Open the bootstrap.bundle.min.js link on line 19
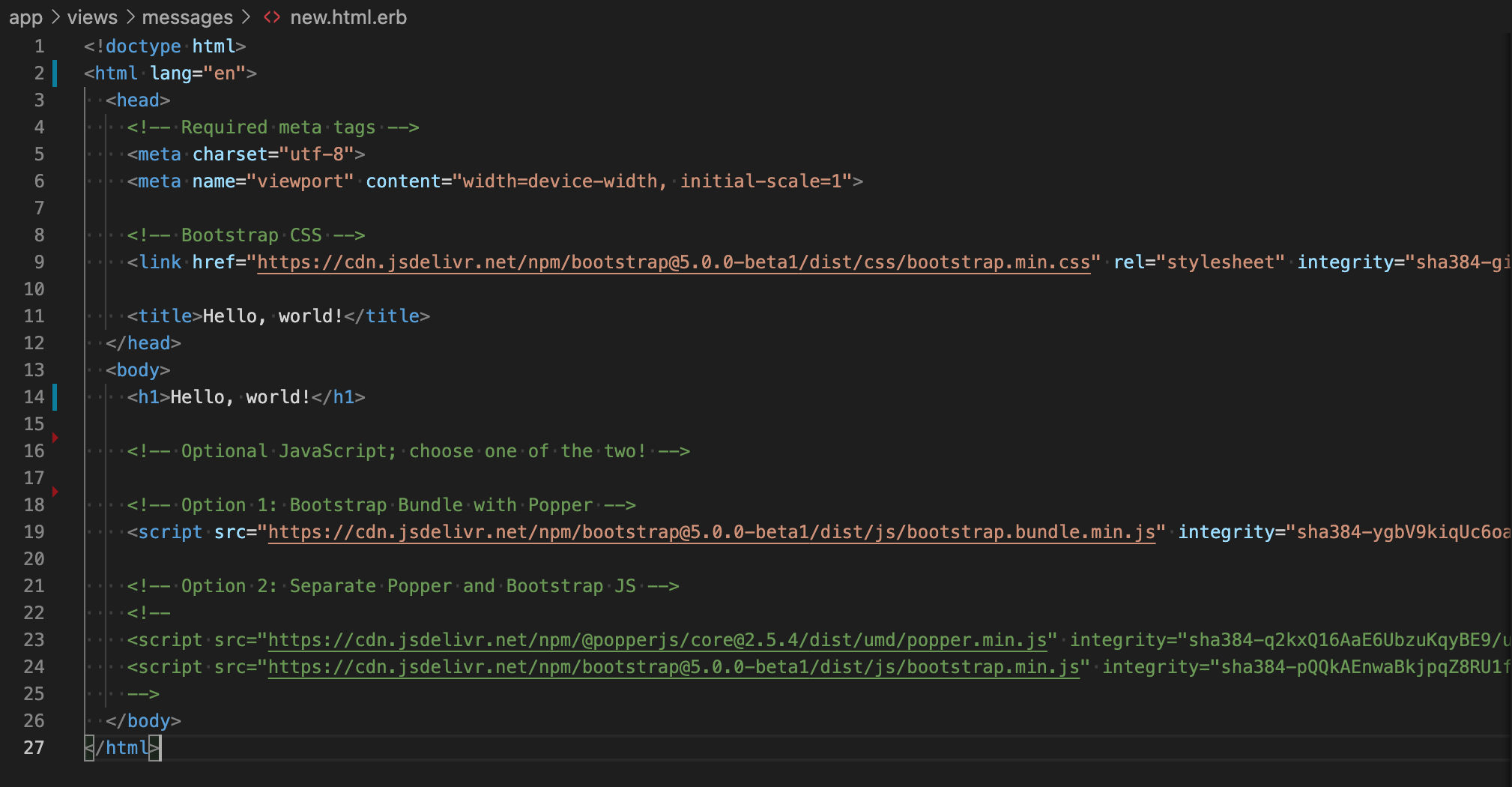The image size is (1512, 787). 712,531
